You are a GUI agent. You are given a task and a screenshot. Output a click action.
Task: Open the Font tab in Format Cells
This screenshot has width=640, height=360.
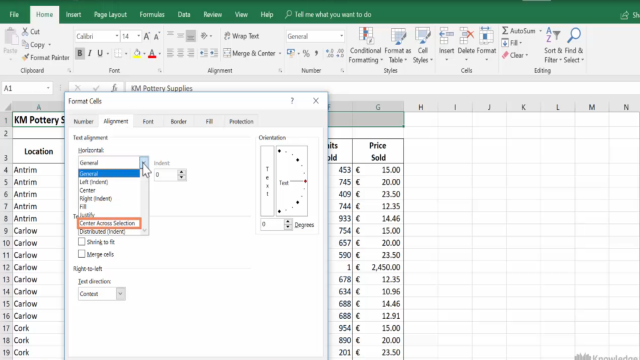tap(148, 122)
